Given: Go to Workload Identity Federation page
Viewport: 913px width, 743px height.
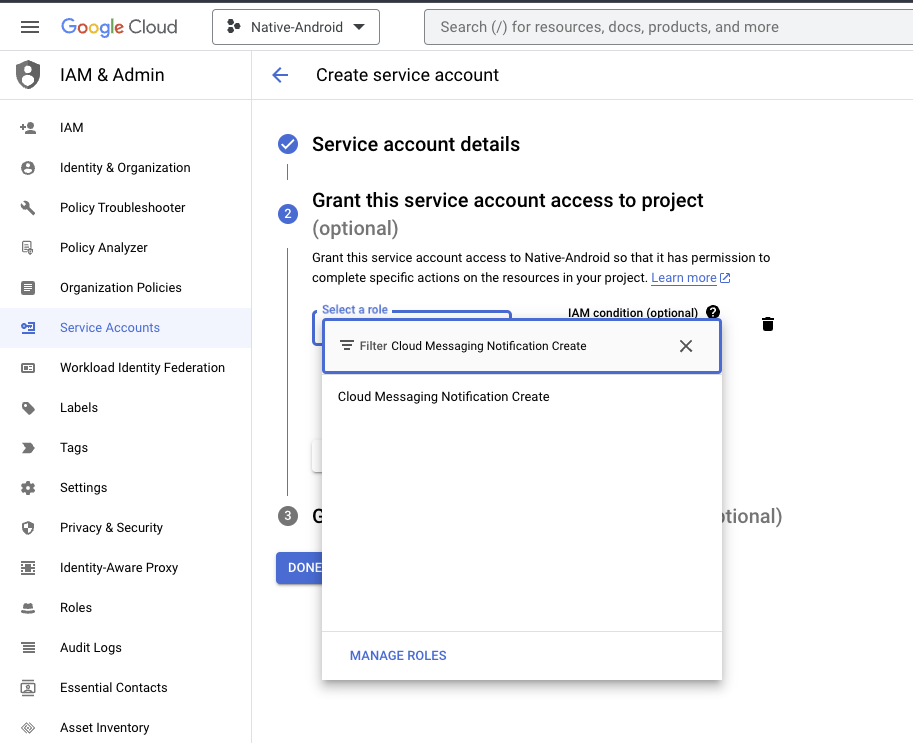Looking at the screenshot, I should pyautogui.click(x=142, y=368).
